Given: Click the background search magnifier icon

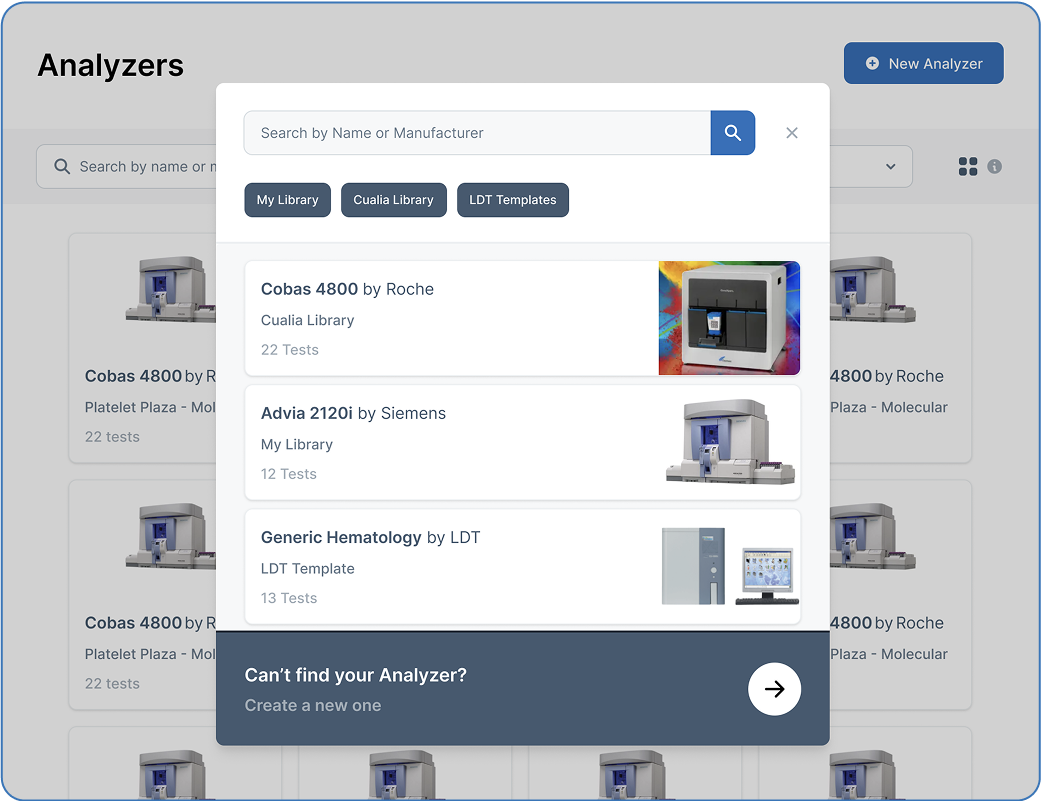Looking at the screenshot, I should (62, 167).
